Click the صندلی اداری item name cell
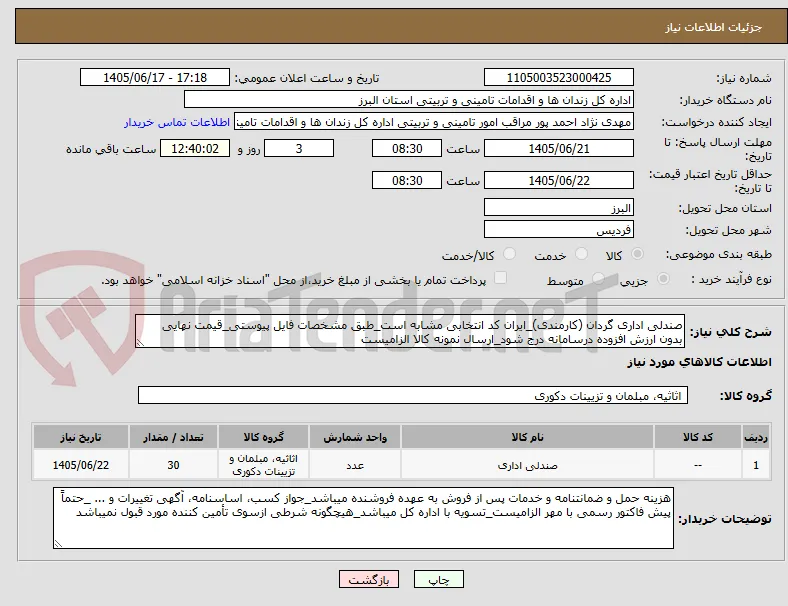788x606 pixels. 527,465
